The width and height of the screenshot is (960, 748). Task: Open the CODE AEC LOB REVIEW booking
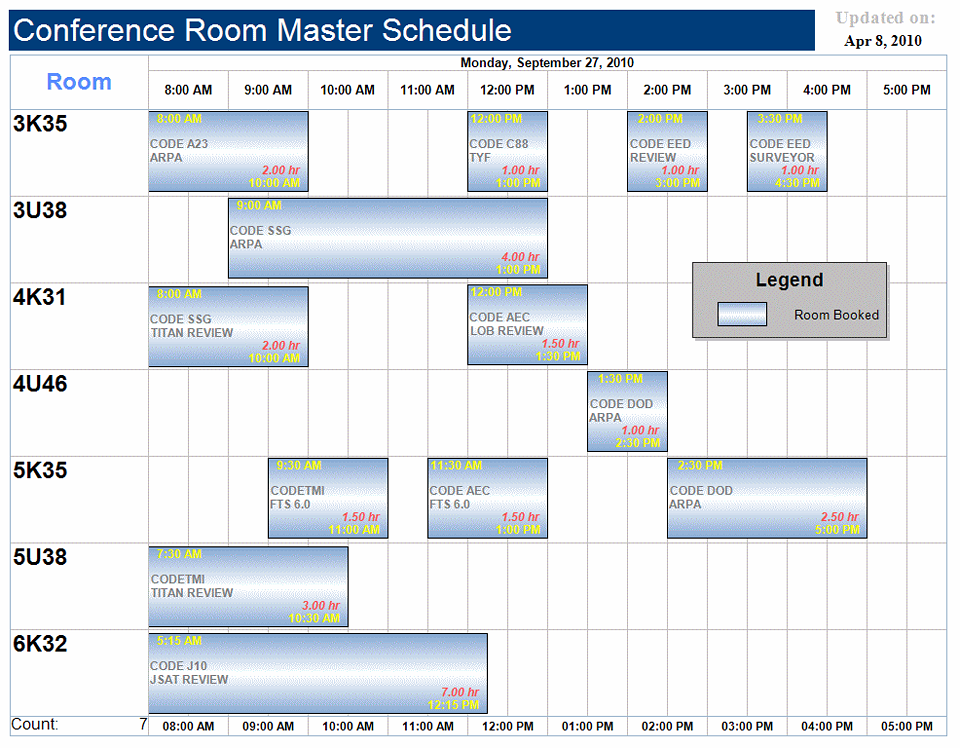[527, 325]
